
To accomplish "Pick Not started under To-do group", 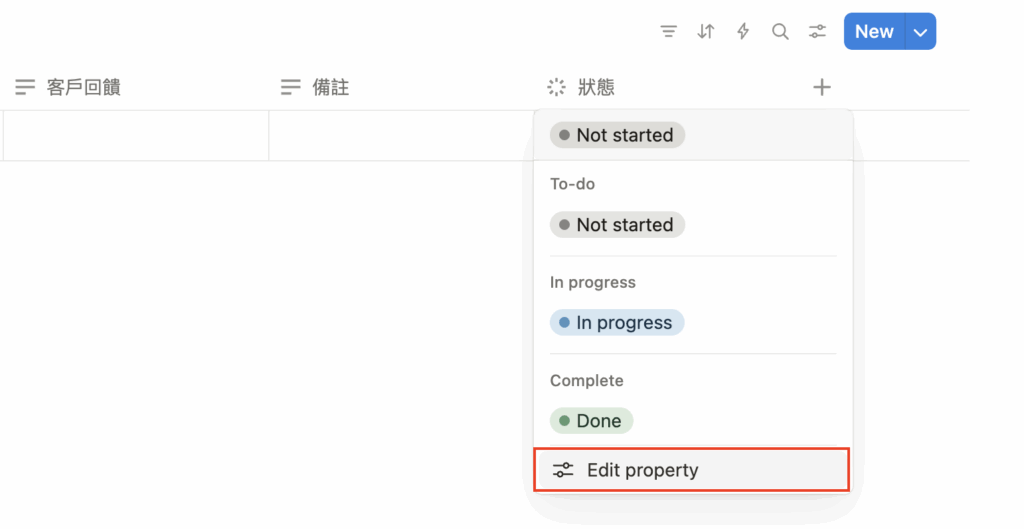I will pyautogui.click(x=616, y=225).
